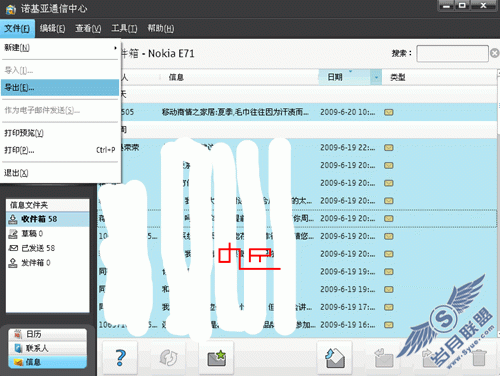Clear search with the round X icon
The width and height of the screenshot is (500, 376).
(x=495, y=53)
